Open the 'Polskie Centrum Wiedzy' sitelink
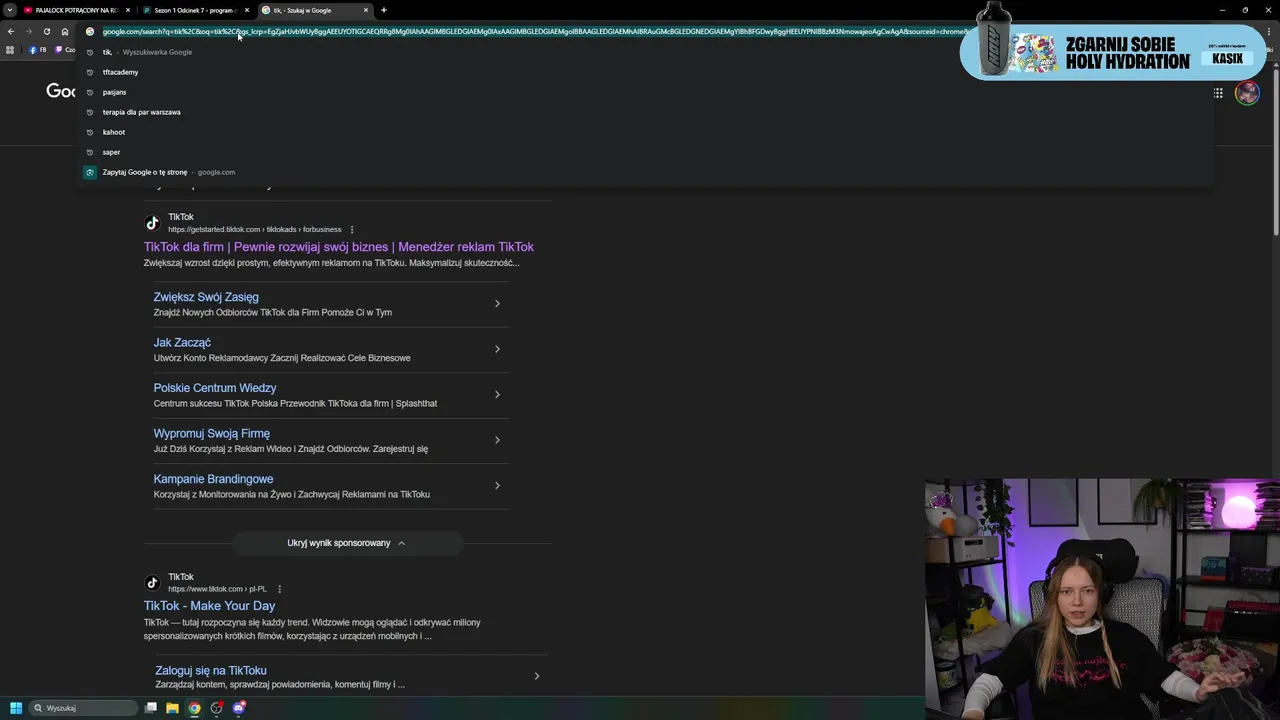The width and height of the screenshot is (1280, 720). (215, 388)
